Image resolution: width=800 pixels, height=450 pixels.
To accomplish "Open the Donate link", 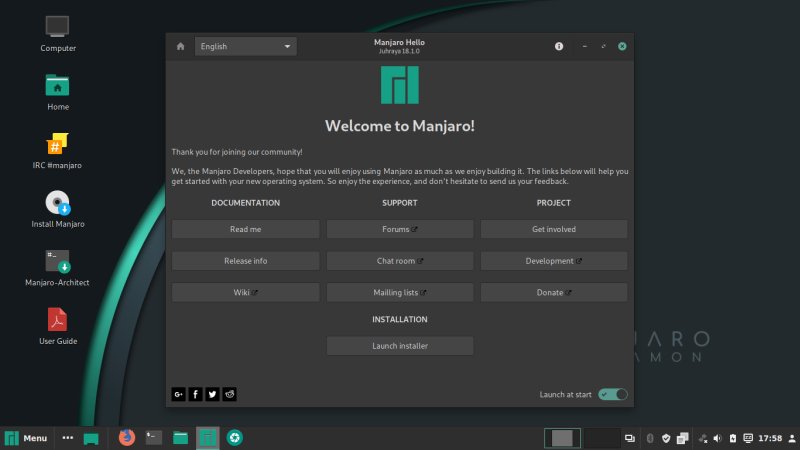I will [554, 292].
